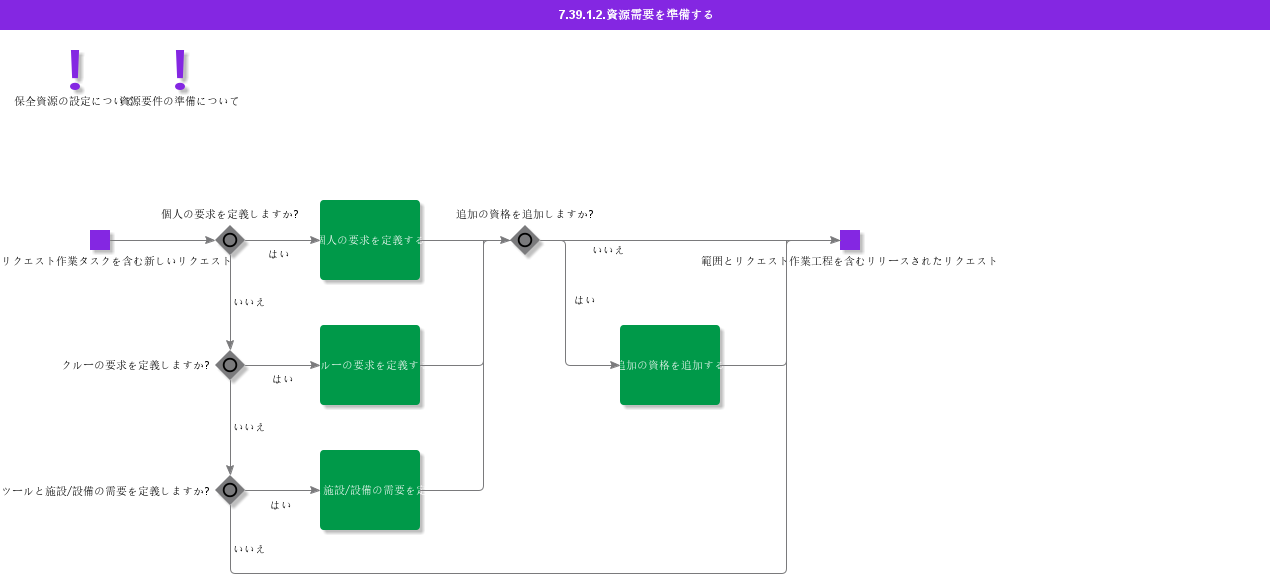Select the purple end event square
The image size is (1280, 583).
[850, 240]
